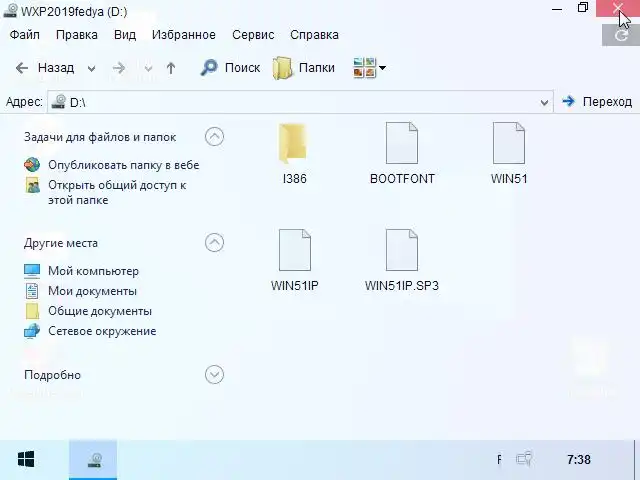
Task: Click the Переход button label
Action: (x=607, y=102)
